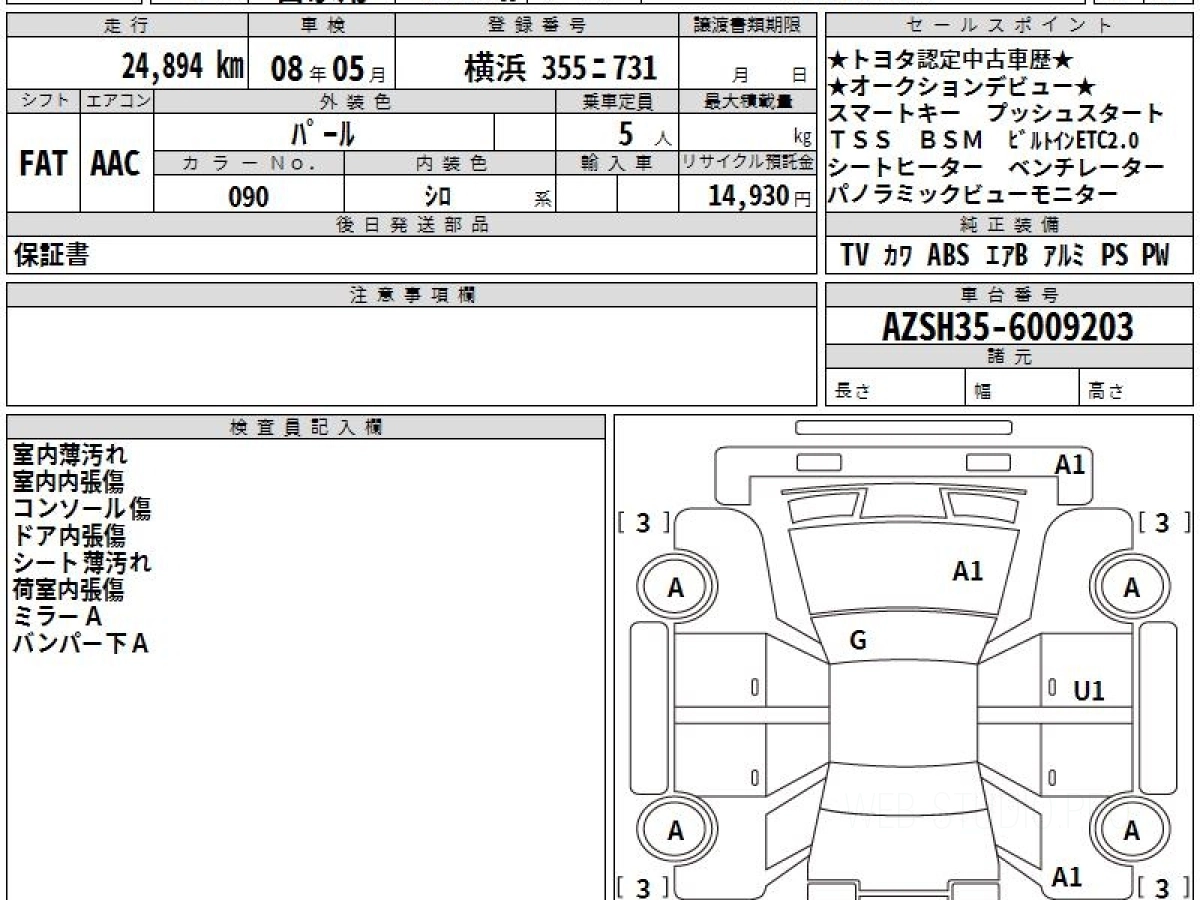
Task: Click the カワ equipment label
Action: (x=898, y=256)
